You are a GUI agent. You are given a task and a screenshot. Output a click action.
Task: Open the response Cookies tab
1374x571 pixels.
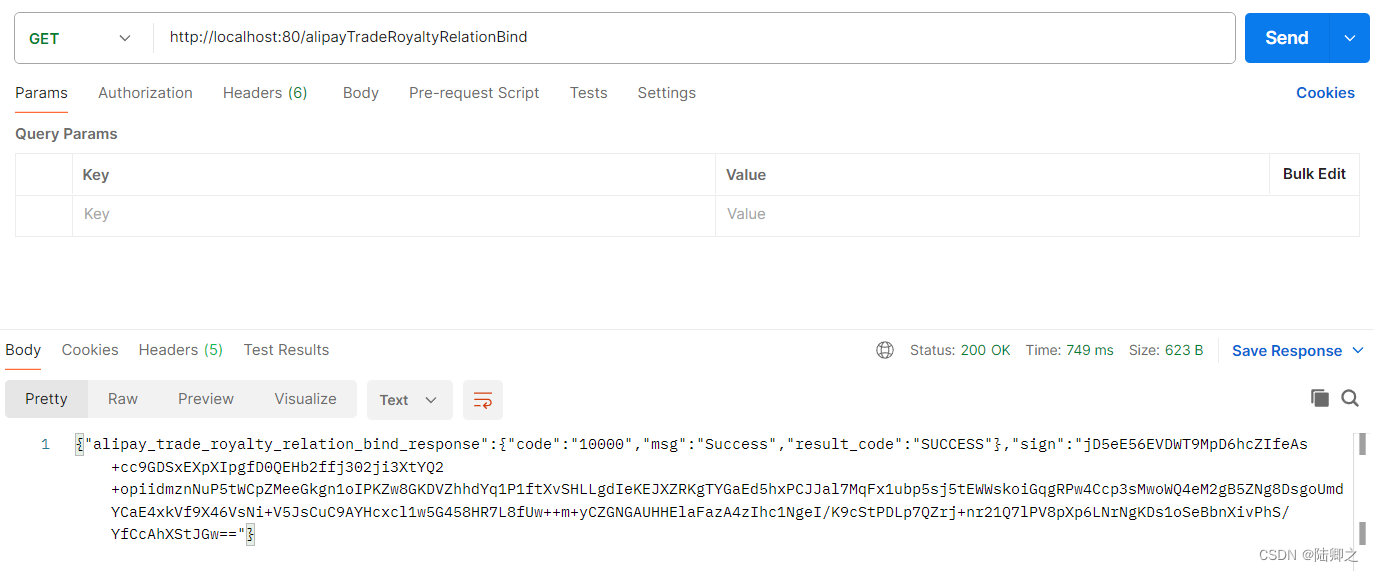(x=90, y=350)
